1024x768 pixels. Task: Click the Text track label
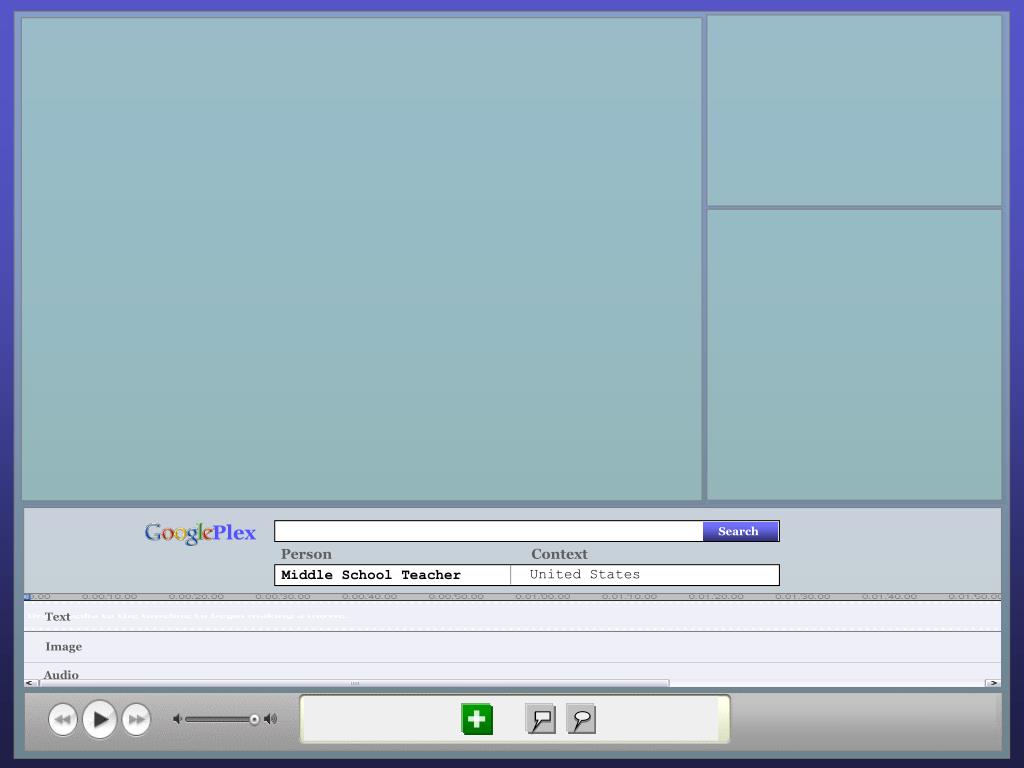click(57, 616)
